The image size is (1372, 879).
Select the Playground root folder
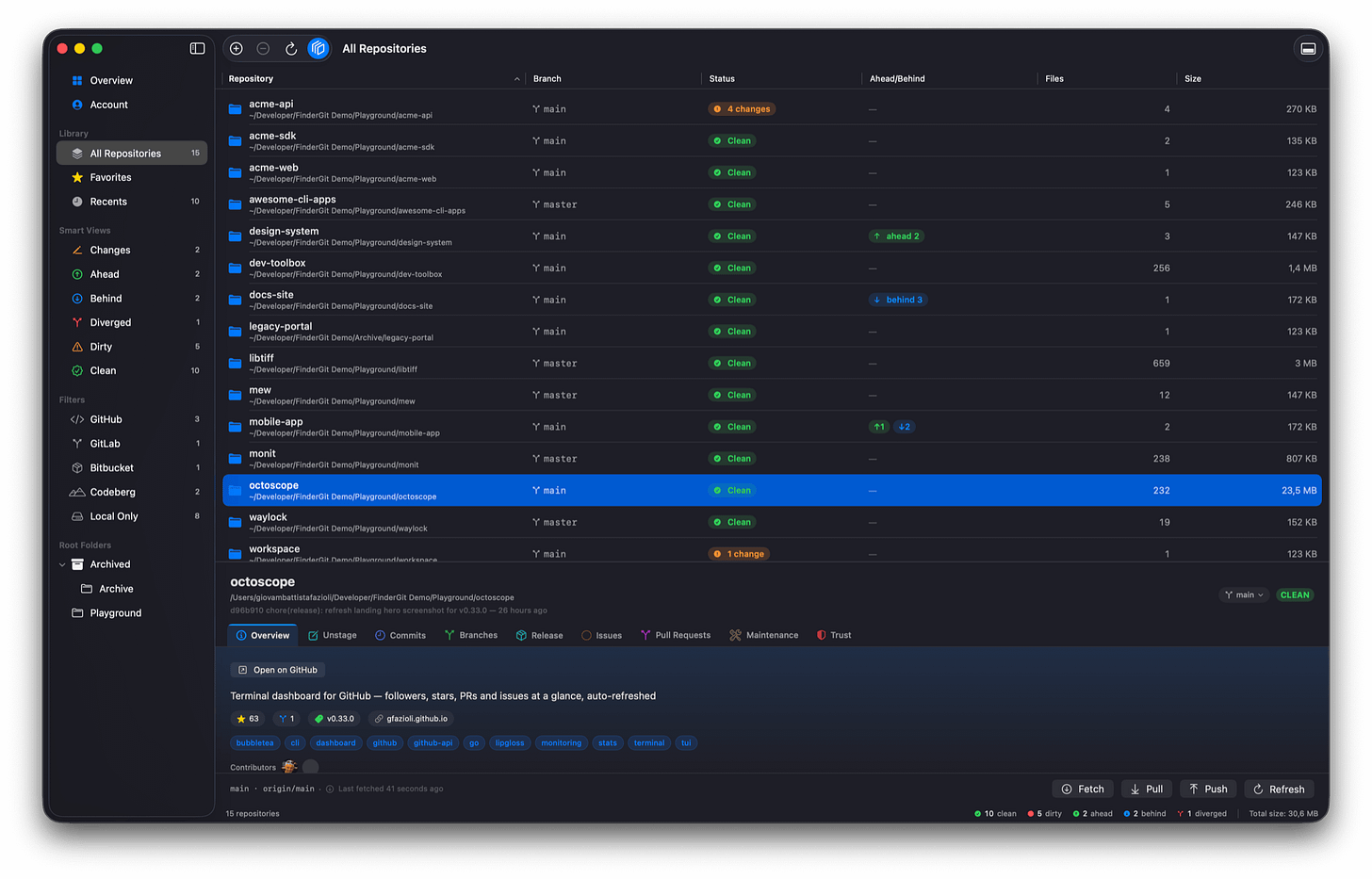point(131,613)
